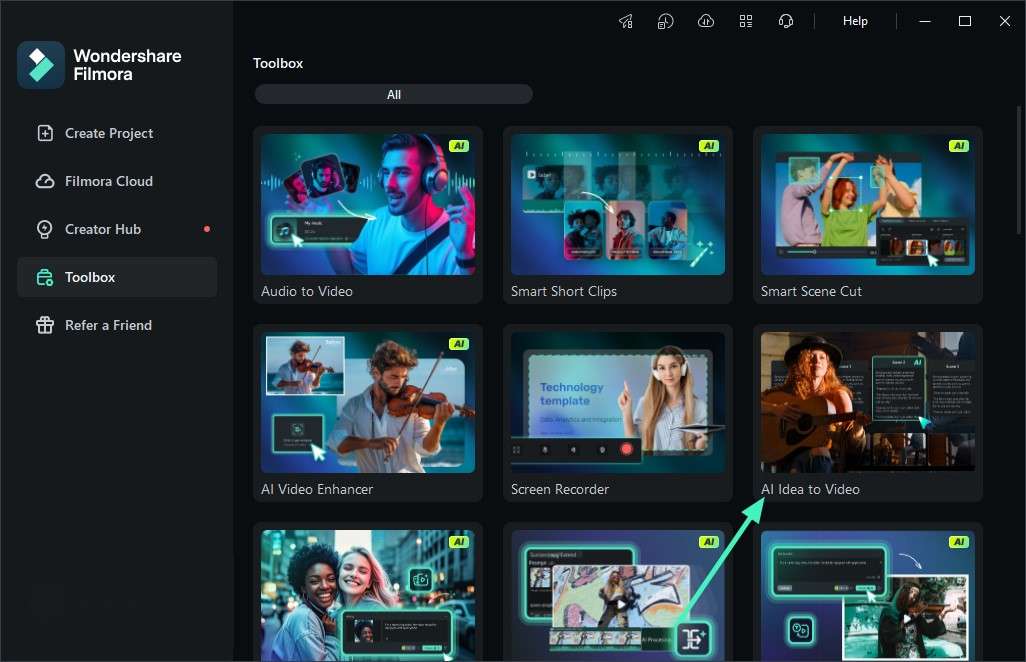Click the AI Video Enhancer label
1026x662 pixels.
click(x=317, y=489)
